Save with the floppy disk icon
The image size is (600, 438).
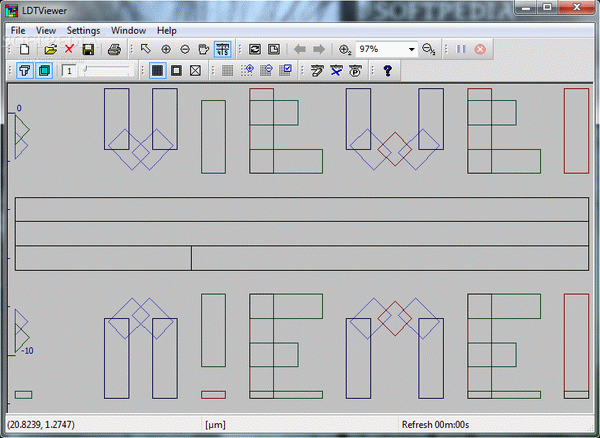coord(88,49)
